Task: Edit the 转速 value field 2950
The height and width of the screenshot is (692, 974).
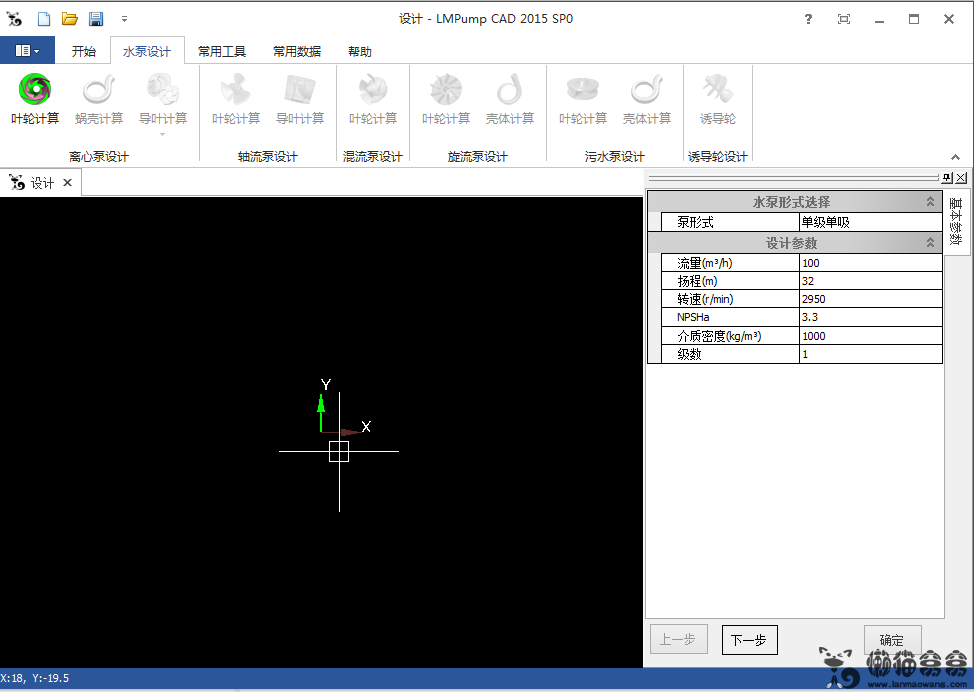Action: click(870, 299)
